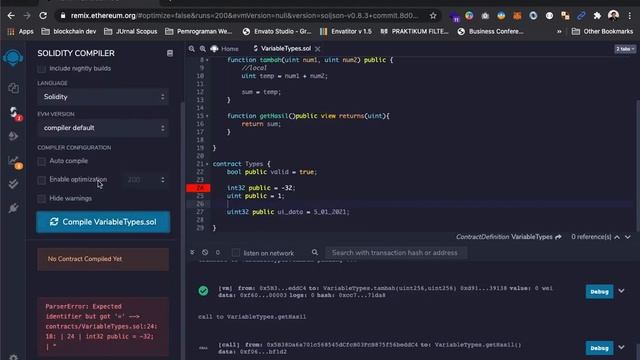Open Chrome three-dot menu
The image size is (640, 360).
pos(630,16)
